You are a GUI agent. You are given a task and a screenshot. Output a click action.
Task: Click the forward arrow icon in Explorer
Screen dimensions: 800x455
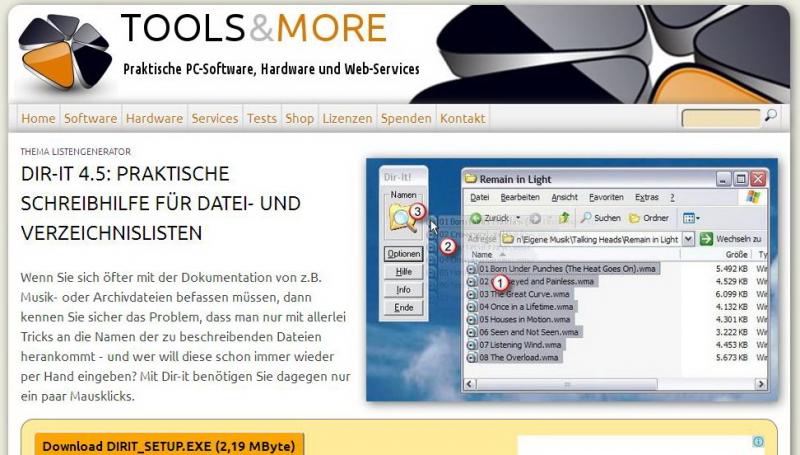click(535, 219)
